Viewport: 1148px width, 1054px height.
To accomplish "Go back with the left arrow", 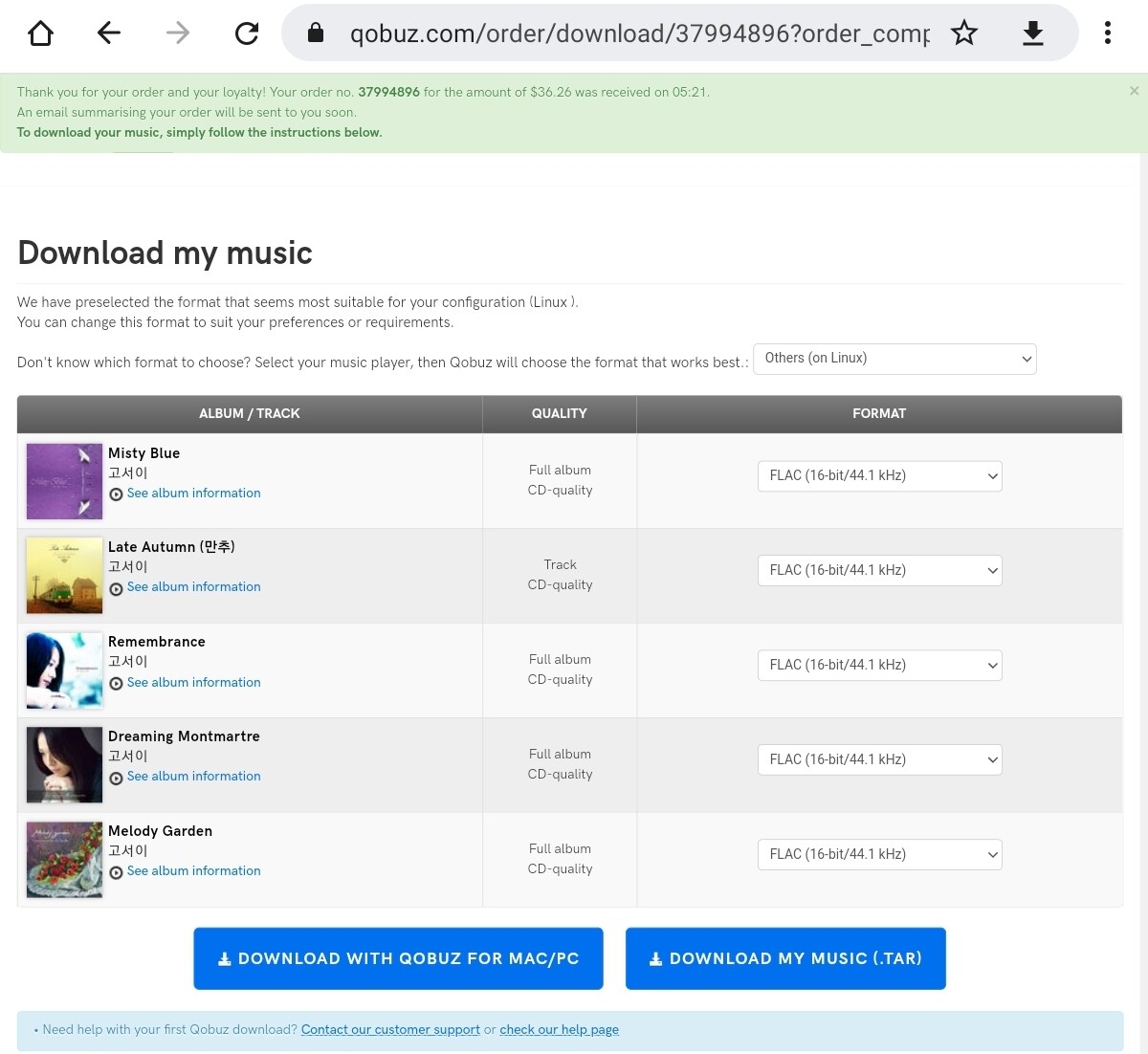I will click(x=109, y=33).
